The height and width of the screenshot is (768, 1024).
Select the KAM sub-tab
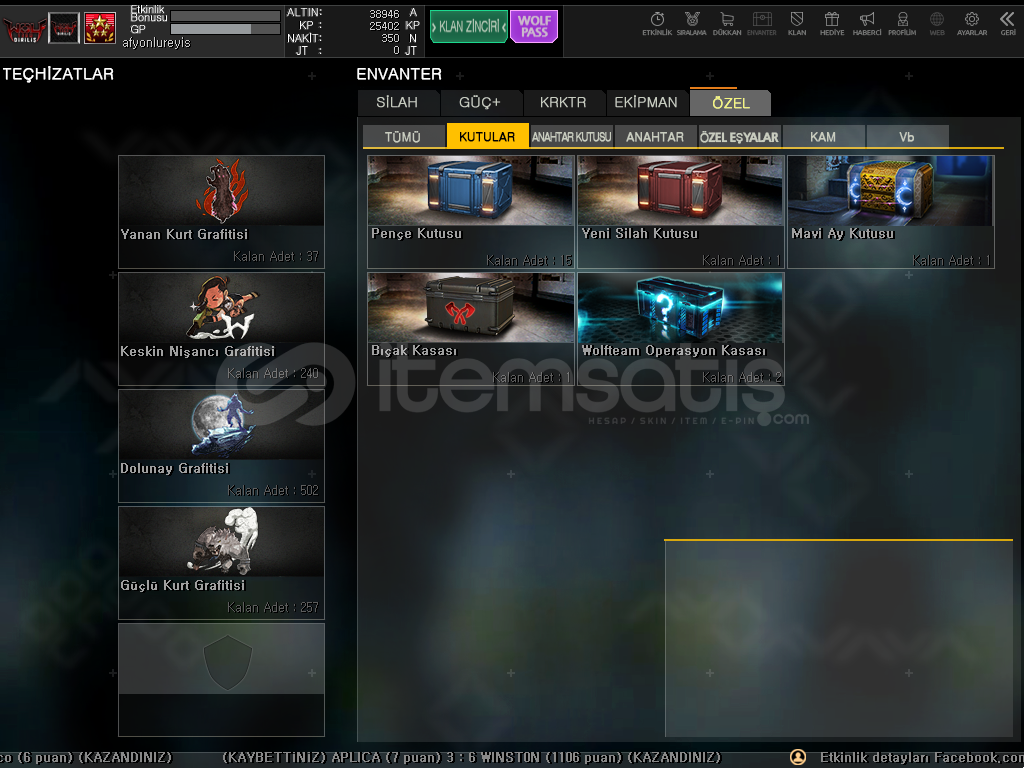click(x=823, y=136)
